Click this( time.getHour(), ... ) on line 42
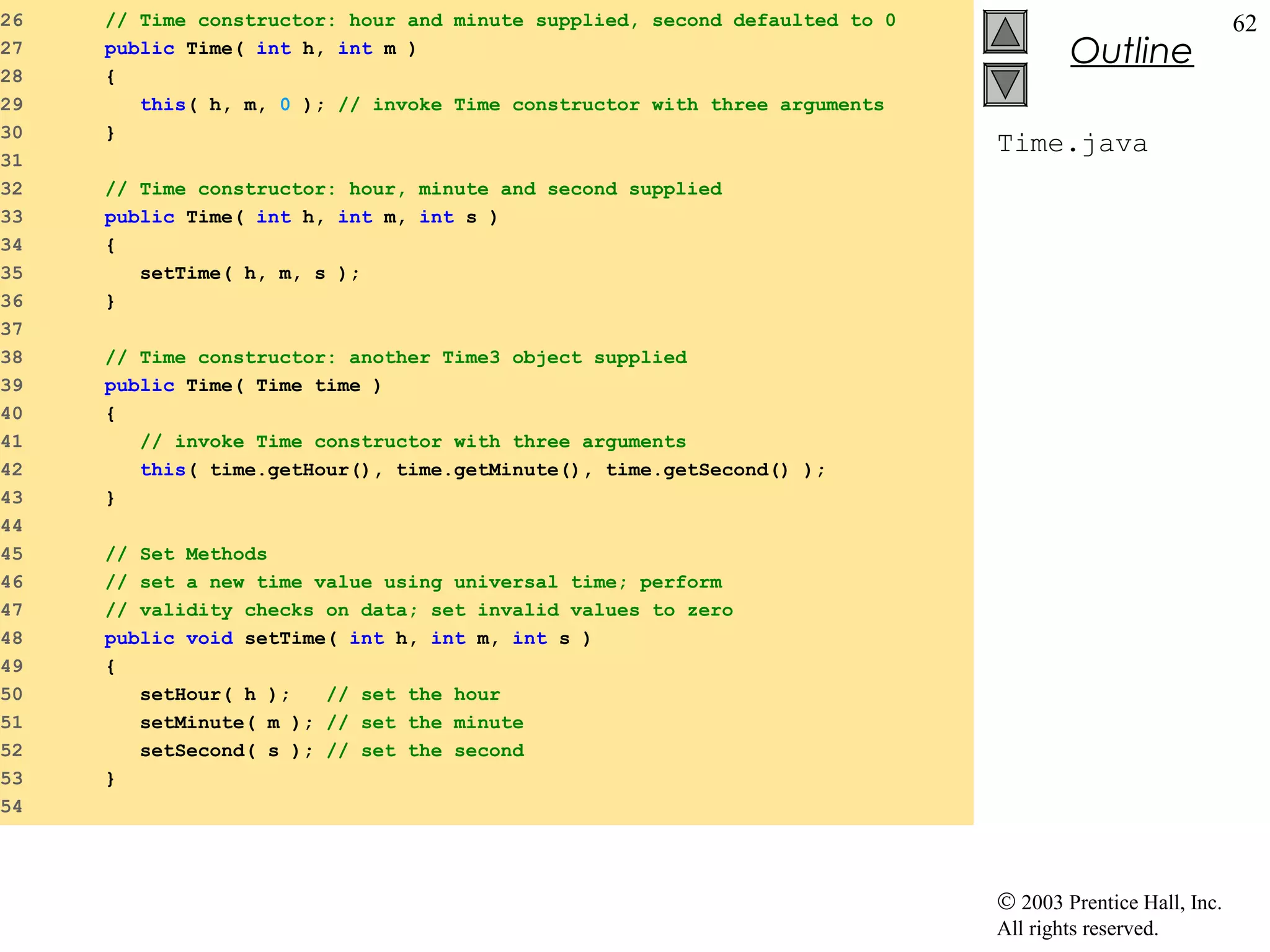This screenshot has height=952, width=1270. (x=483, y=470)
